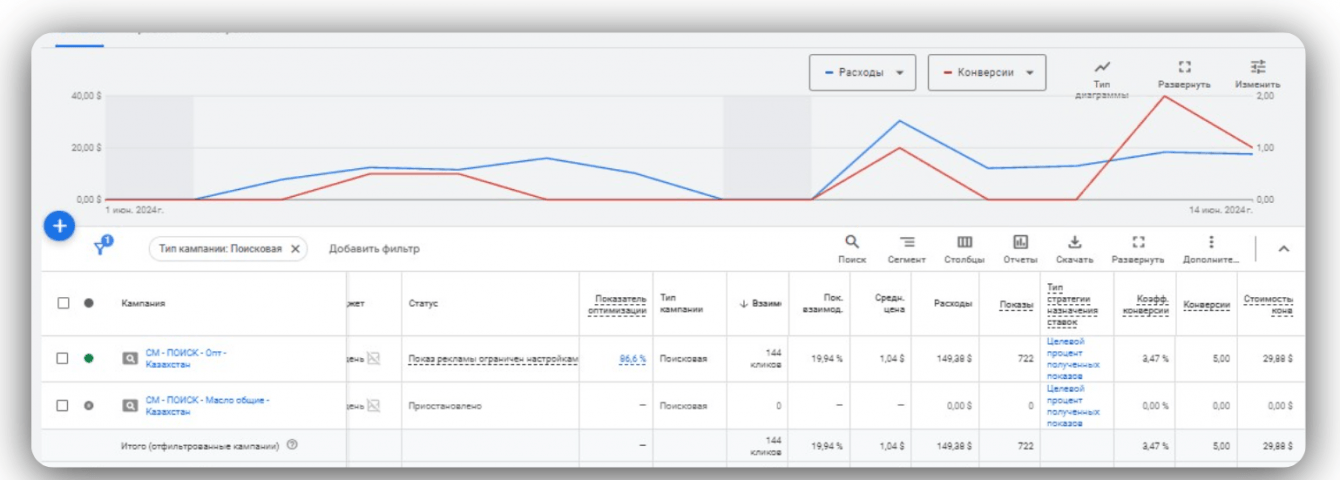Collapse the table toolbar with chevron arrow

[1284, 249]
